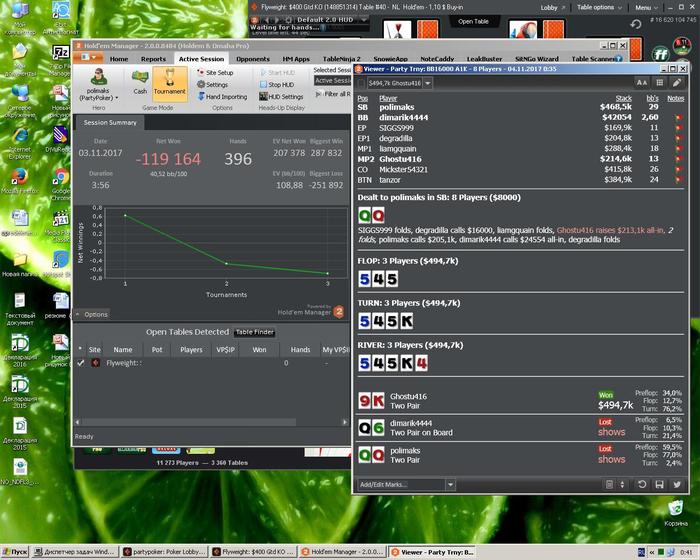Viewport: 700px width, 560px height.
Task: Open Settings gear in Options group
Action: [213, 84]
